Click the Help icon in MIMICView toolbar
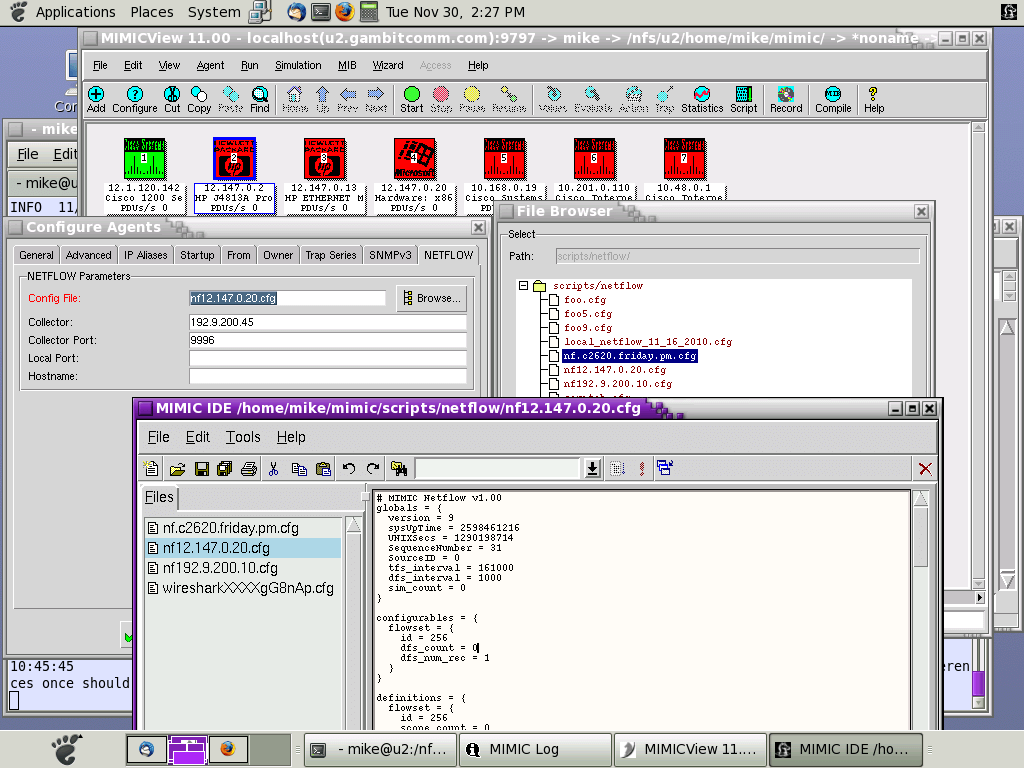 tap(874, 99)
